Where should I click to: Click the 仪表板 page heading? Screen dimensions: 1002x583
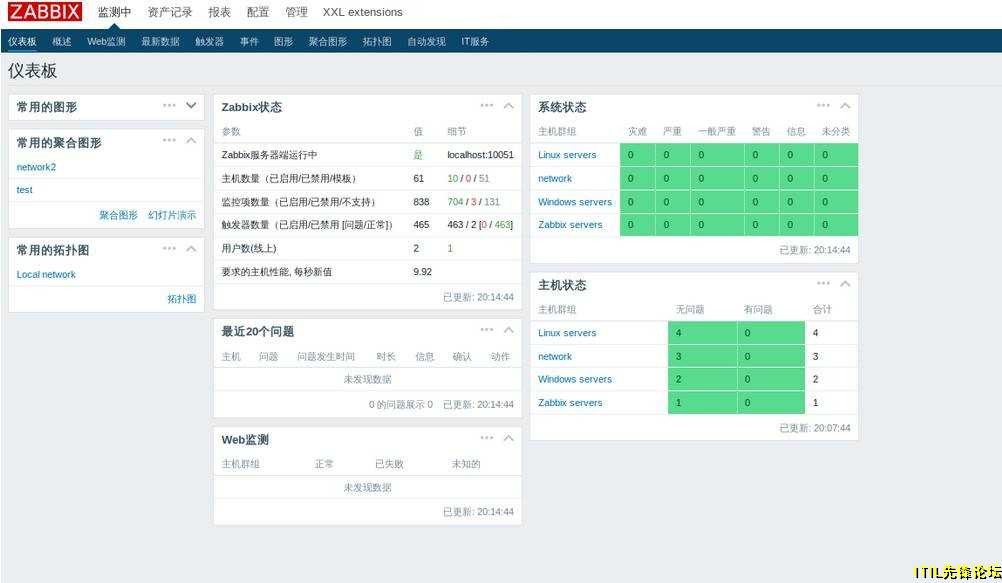[33, 70]
